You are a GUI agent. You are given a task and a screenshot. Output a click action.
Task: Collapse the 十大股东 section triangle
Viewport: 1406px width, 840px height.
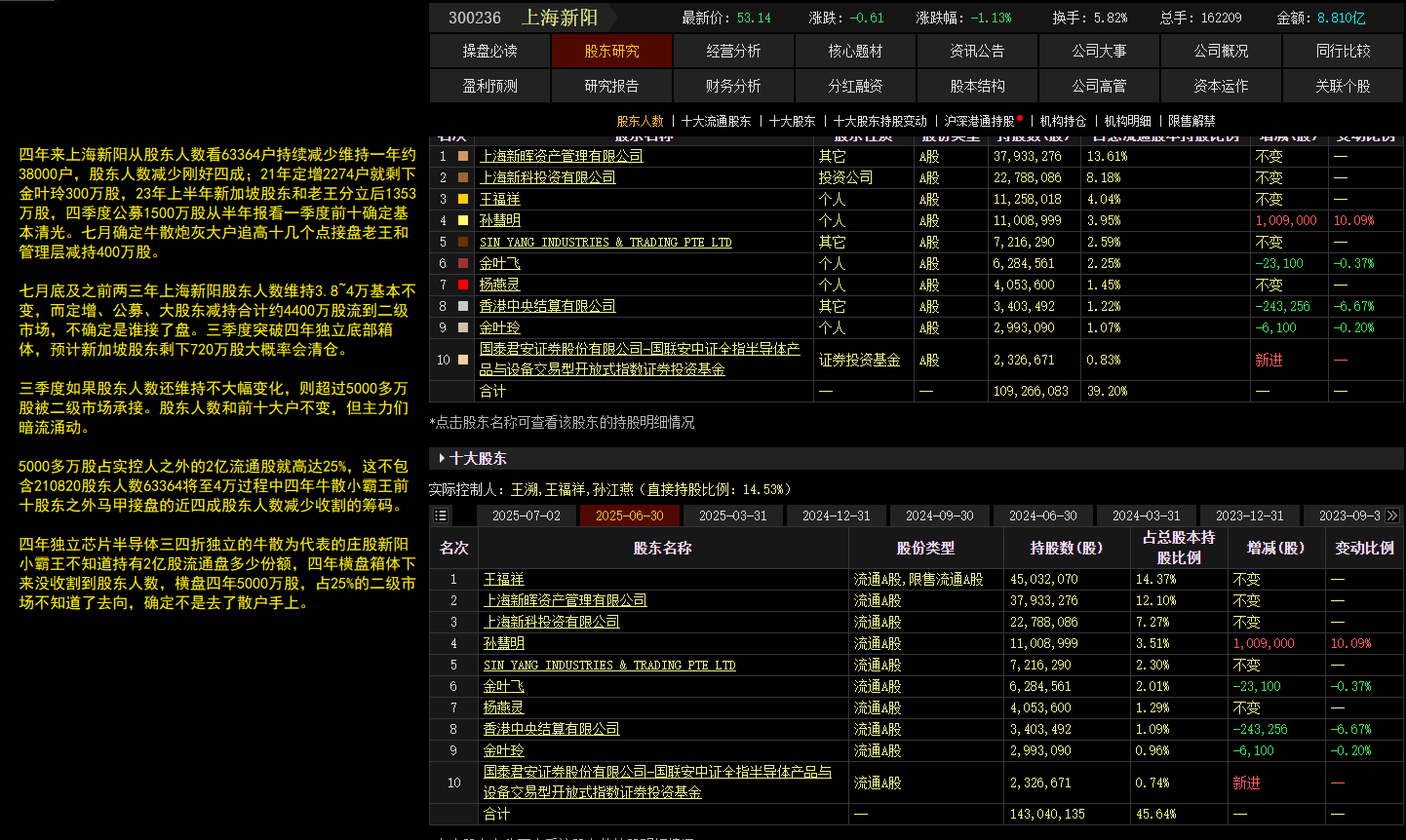click(442, 458)
